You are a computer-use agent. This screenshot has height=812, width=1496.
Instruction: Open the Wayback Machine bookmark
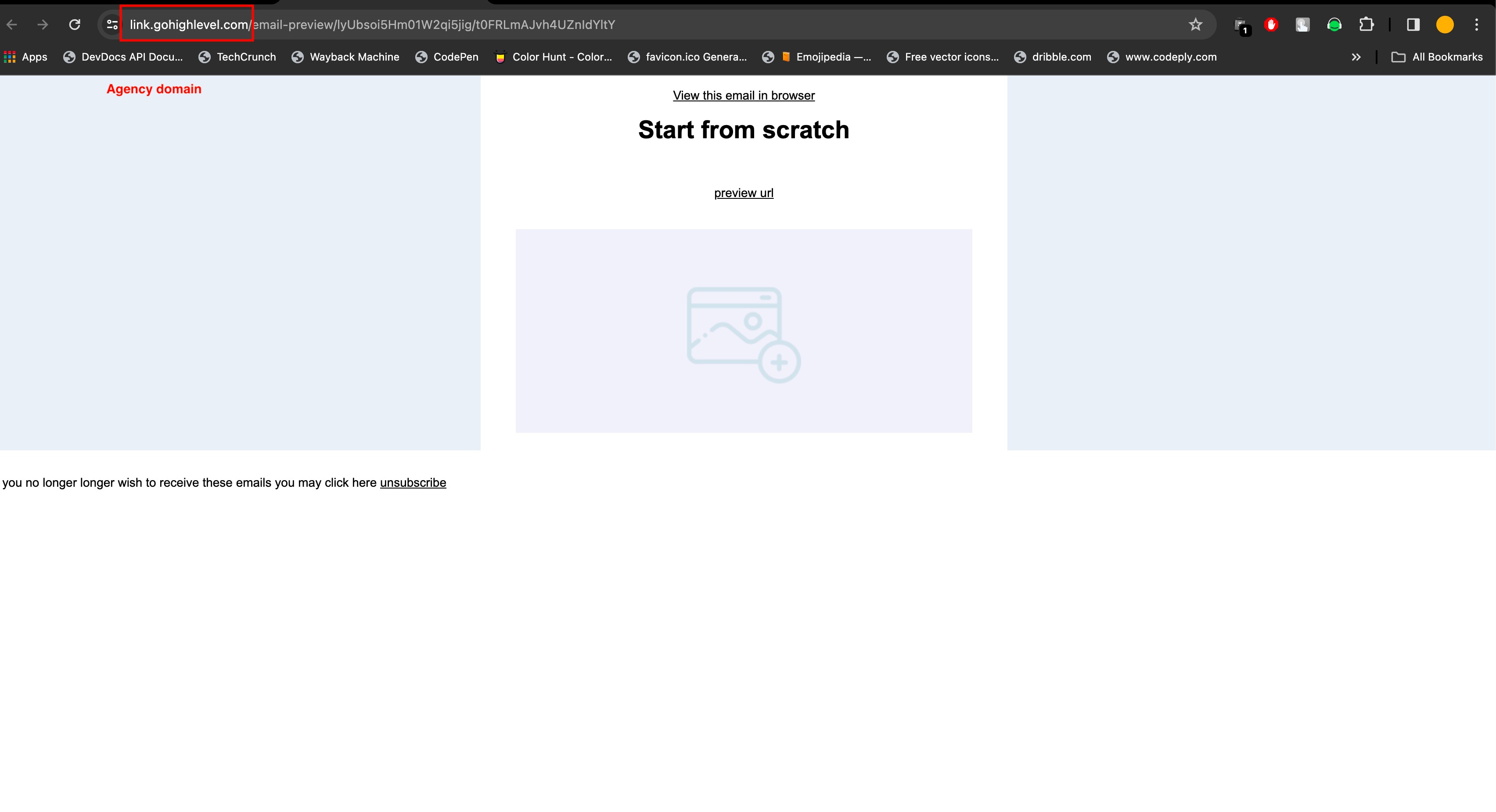[345, 57]
